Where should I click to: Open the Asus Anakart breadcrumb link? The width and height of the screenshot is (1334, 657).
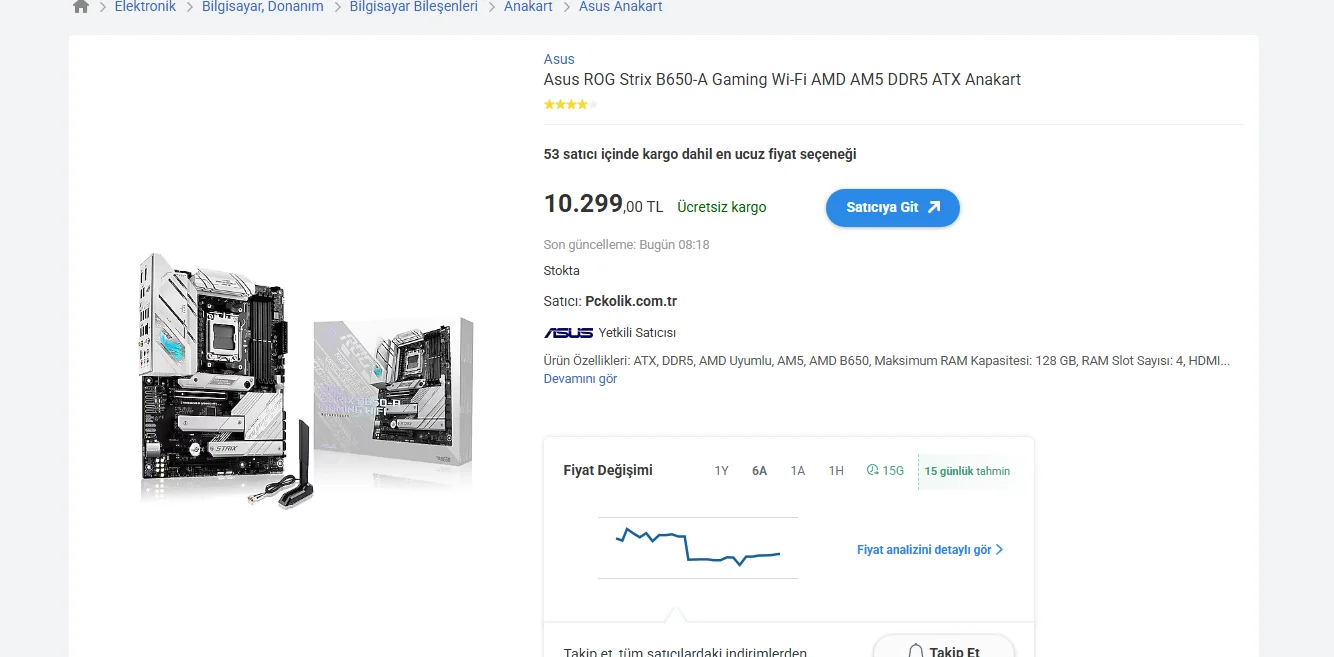tap(620, 6)
